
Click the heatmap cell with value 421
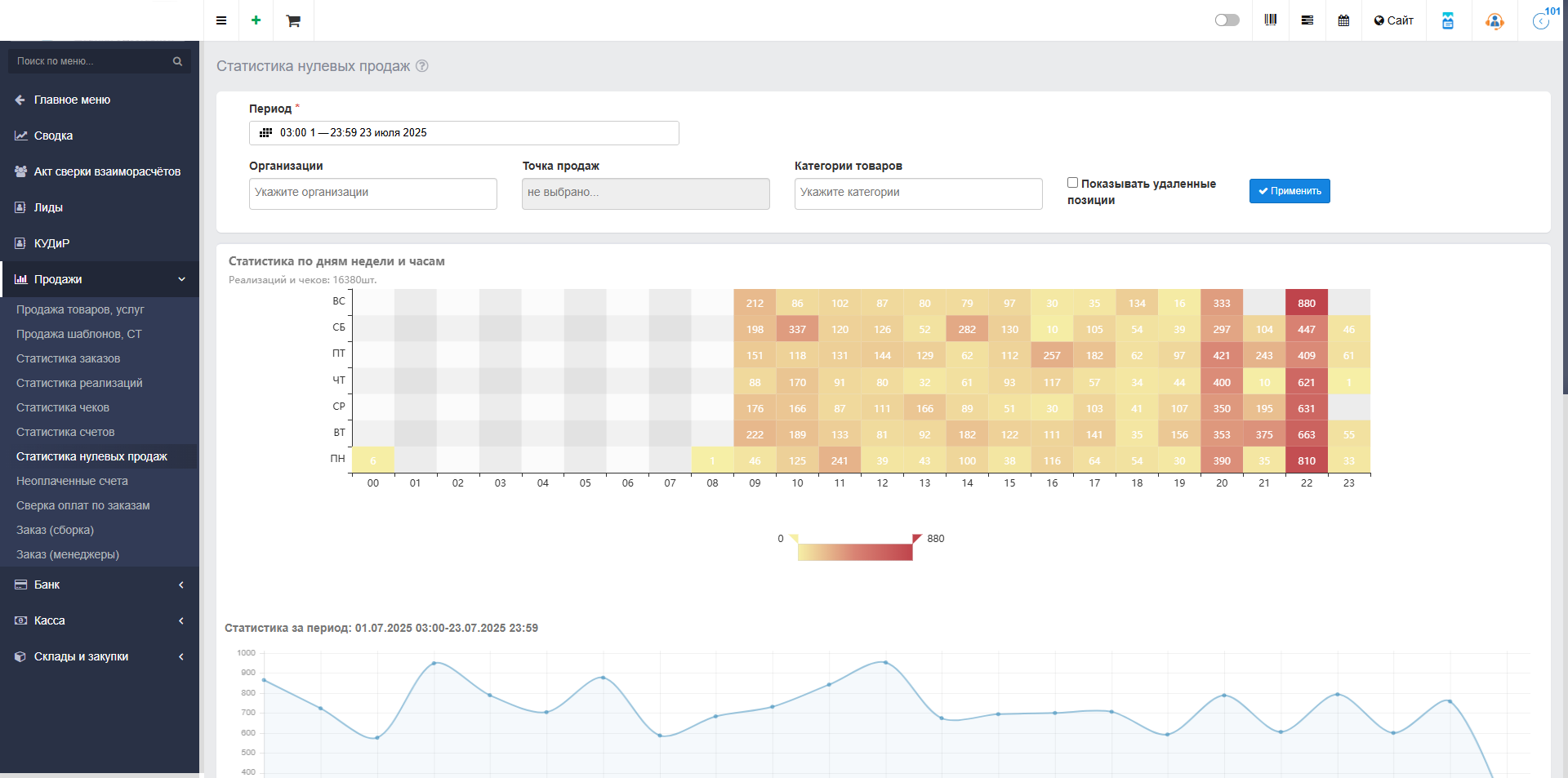[1222, 355]
